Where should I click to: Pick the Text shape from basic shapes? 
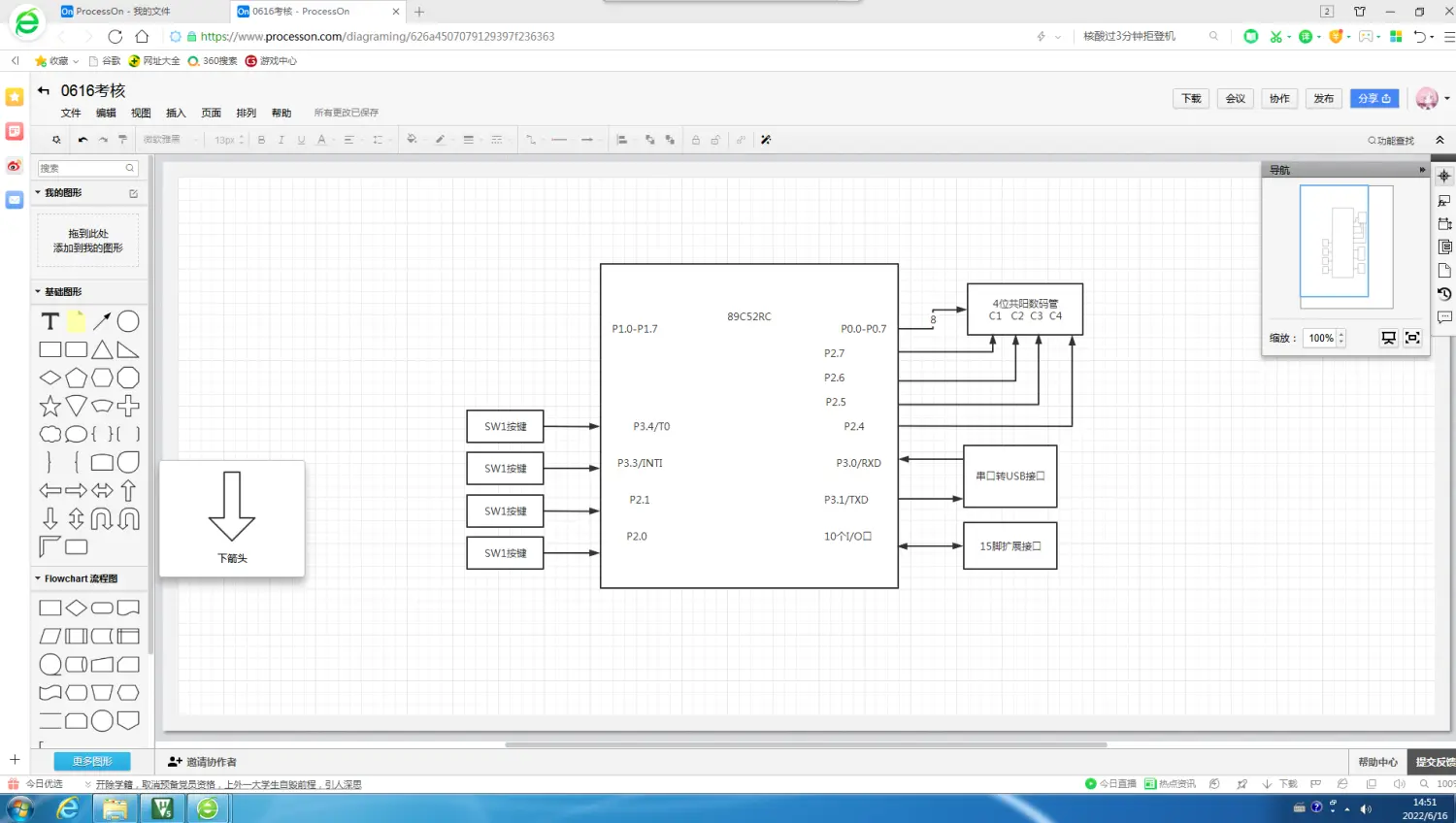(50, 321)
